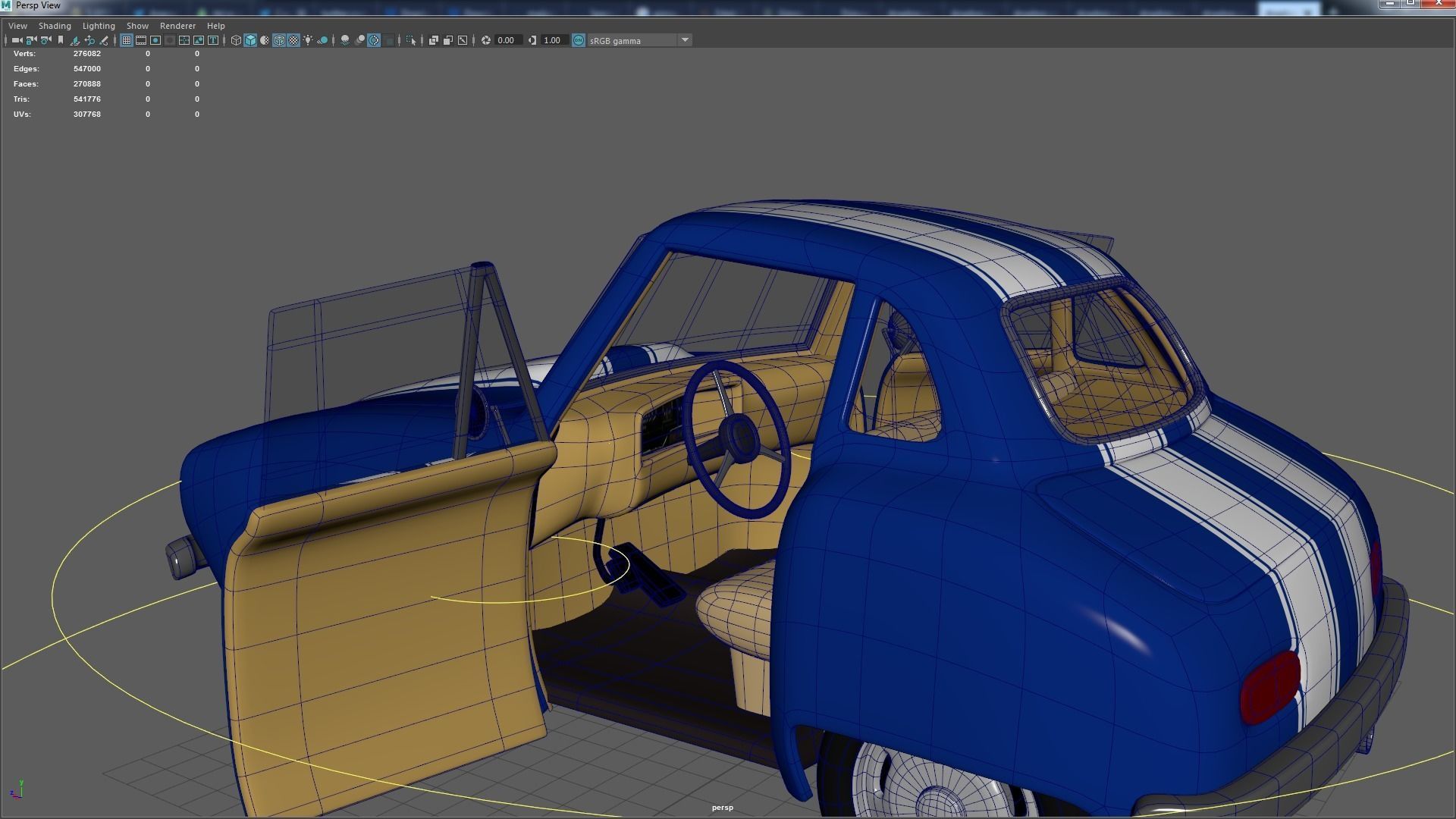
Task: Switch to Wireframe shading cube icon
Action: click(x=236, y=40)
